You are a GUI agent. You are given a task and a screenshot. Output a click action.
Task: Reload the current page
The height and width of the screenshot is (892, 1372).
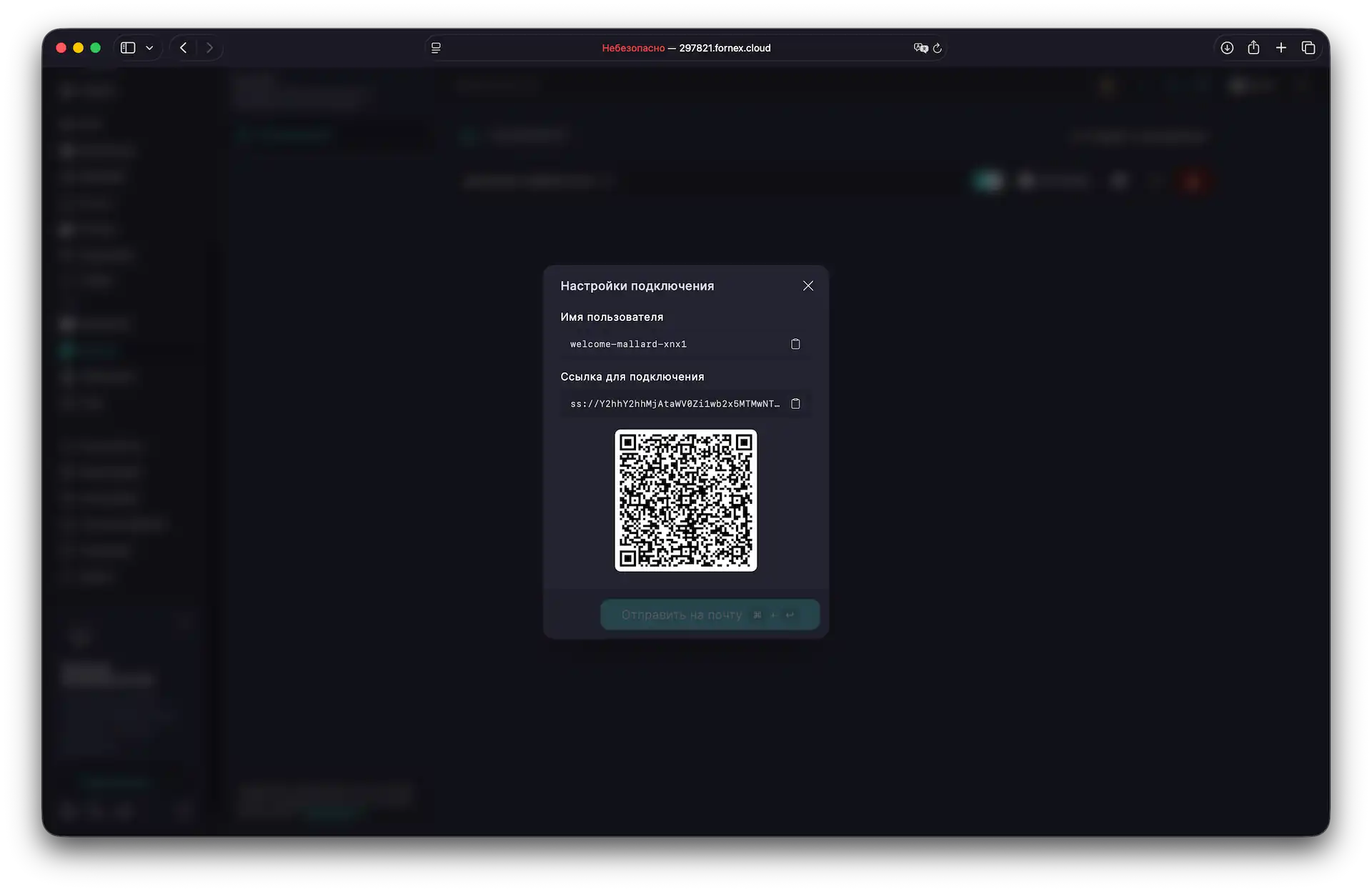(937, 48)
